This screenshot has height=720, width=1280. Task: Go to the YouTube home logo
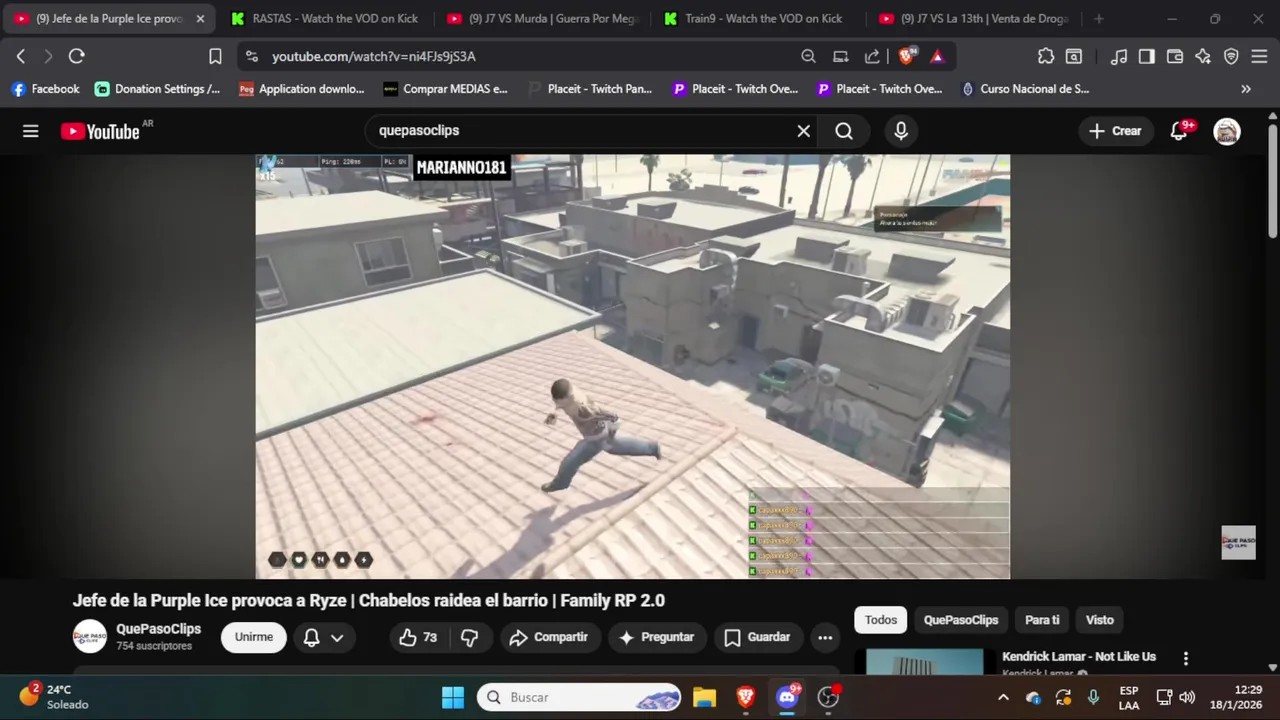tap(100, 131)
